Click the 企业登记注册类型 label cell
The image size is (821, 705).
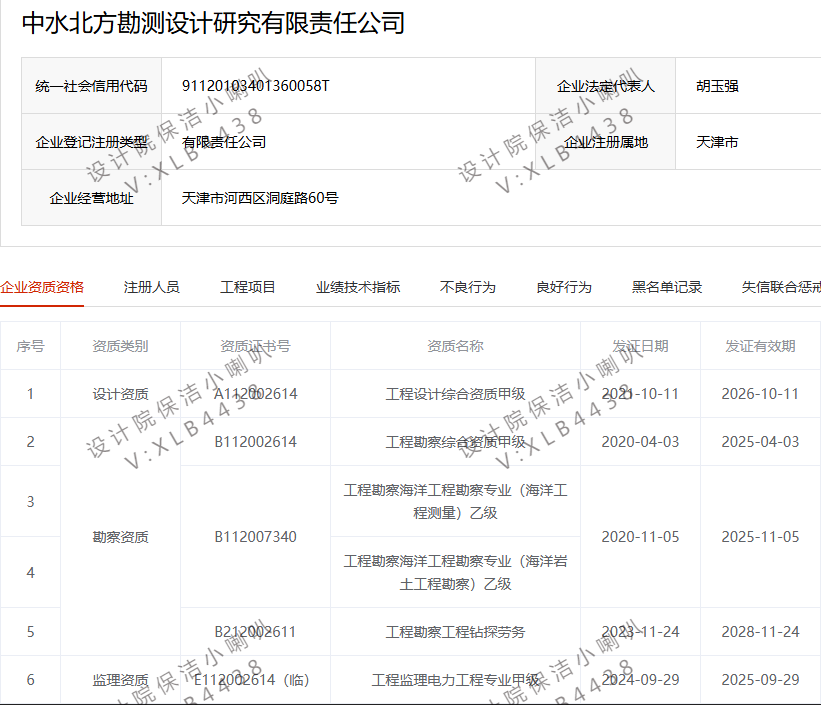point(92,142)
